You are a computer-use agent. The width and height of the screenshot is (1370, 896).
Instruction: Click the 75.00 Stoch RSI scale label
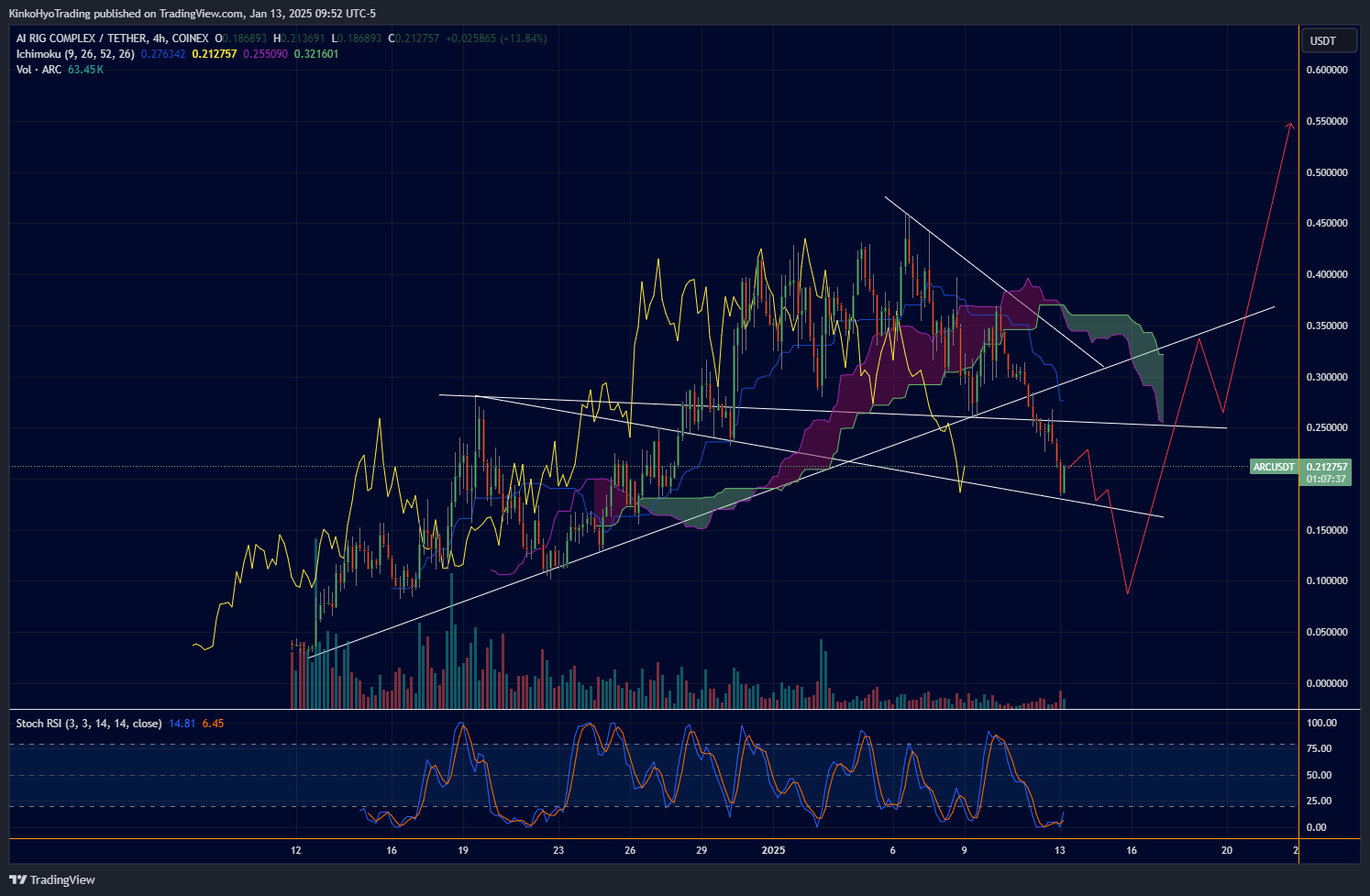pyautogui.click(x=1319, y=748)
